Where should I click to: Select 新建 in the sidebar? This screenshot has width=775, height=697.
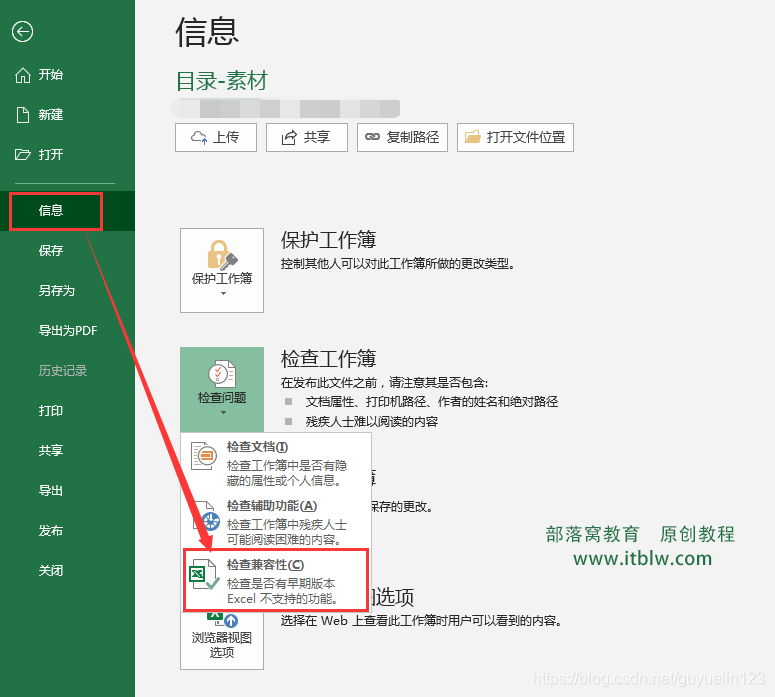pyautogui.click(x=50, y=115)
